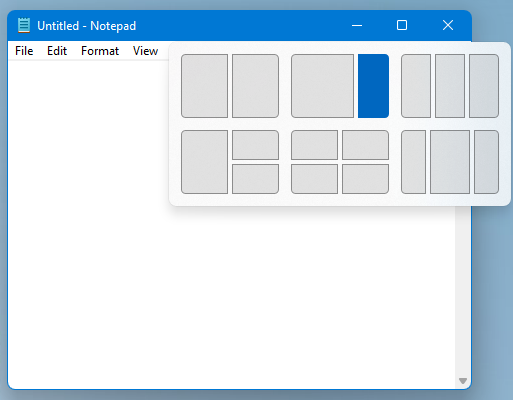Snap window to left half of two-column layout
Viewport: 513px width, 400px height.
click(x=204, y=86)
